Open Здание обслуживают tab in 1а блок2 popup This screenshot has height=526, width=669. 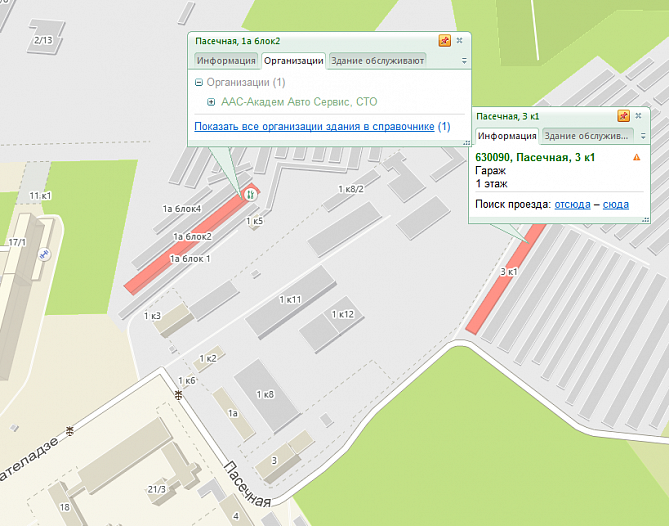(x=377, y=61)
